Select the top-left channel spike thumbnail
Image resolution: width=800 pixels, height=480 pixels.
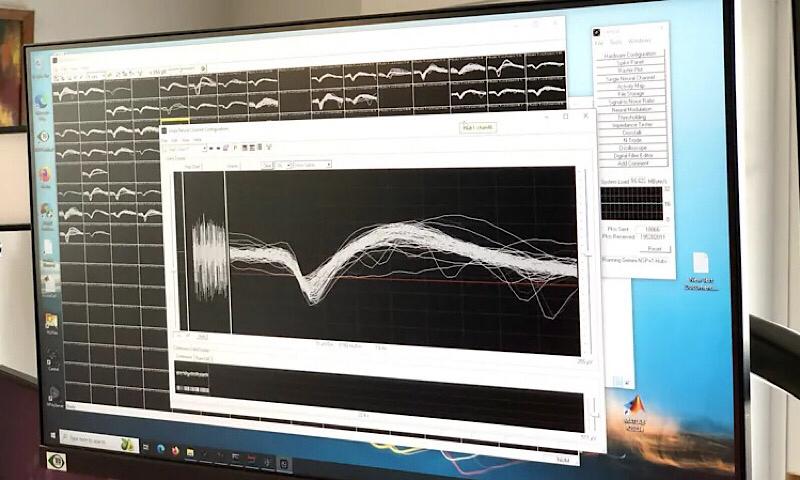click(x=68, y=93)
